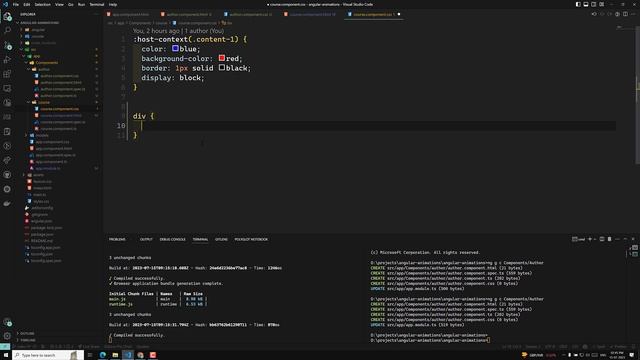640x360 pixels.
Task: Click the Windows Start button
Action: (6, 355)
